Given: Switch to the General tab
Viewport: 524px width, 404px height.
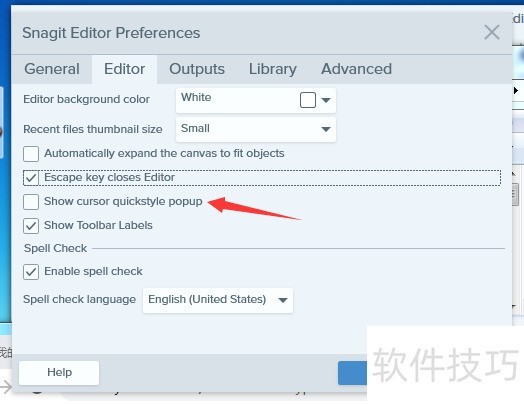Looking at the screenshot, I should tap(52, 69).
